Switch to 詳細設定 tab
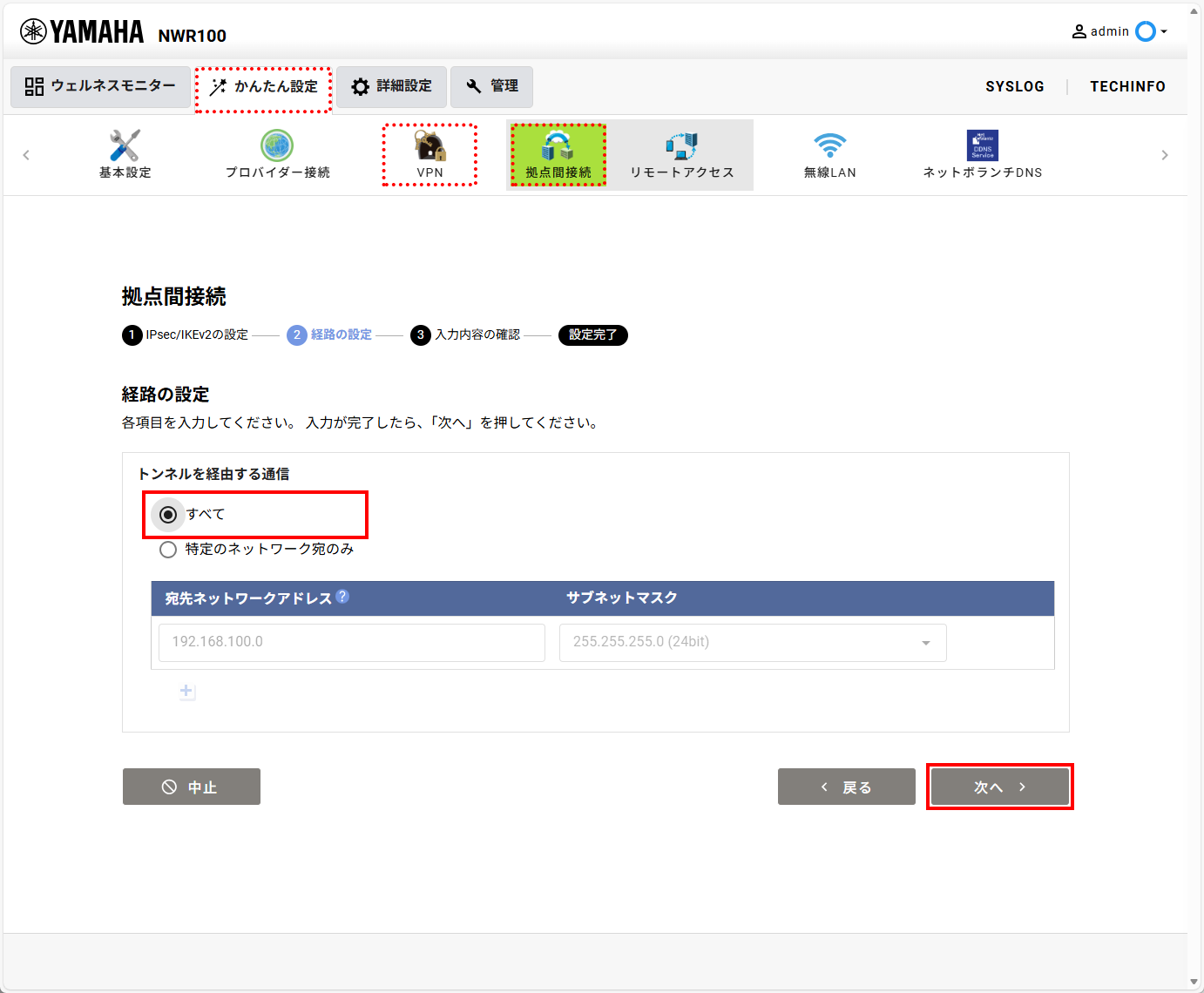 [x=391, y=86]
